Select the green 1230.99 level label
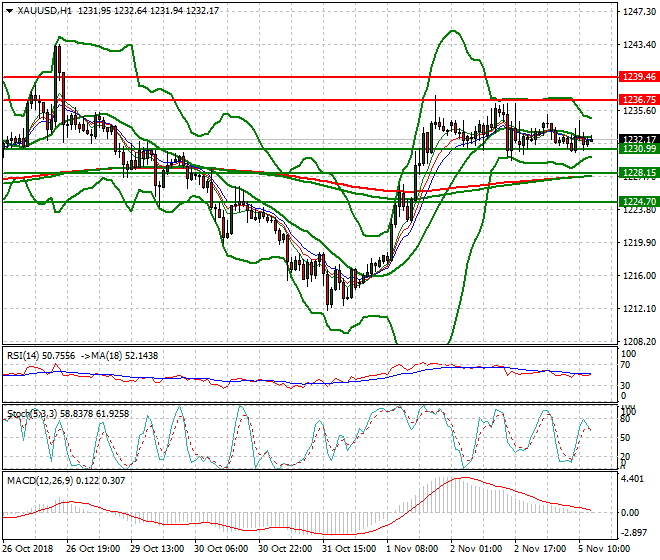This screenshot has height=560, width=660. click(639, 148)
